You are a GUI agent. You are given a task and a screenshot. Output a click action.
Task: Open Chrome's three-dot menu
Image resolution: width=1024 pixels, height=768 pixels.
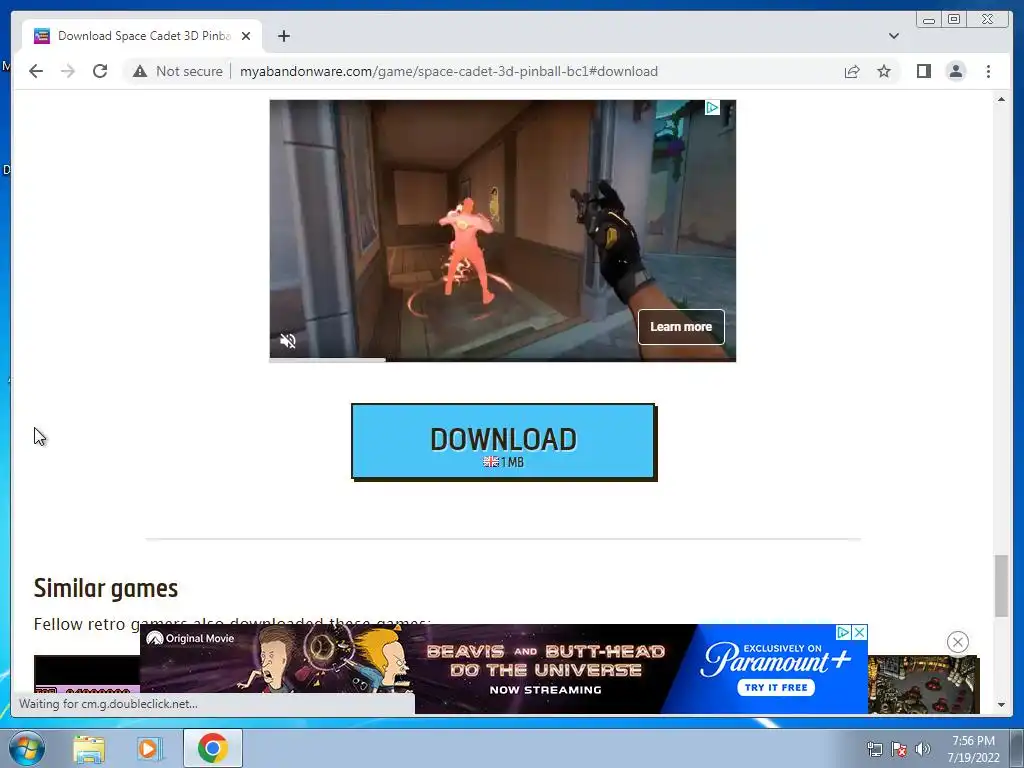(988, 71)
